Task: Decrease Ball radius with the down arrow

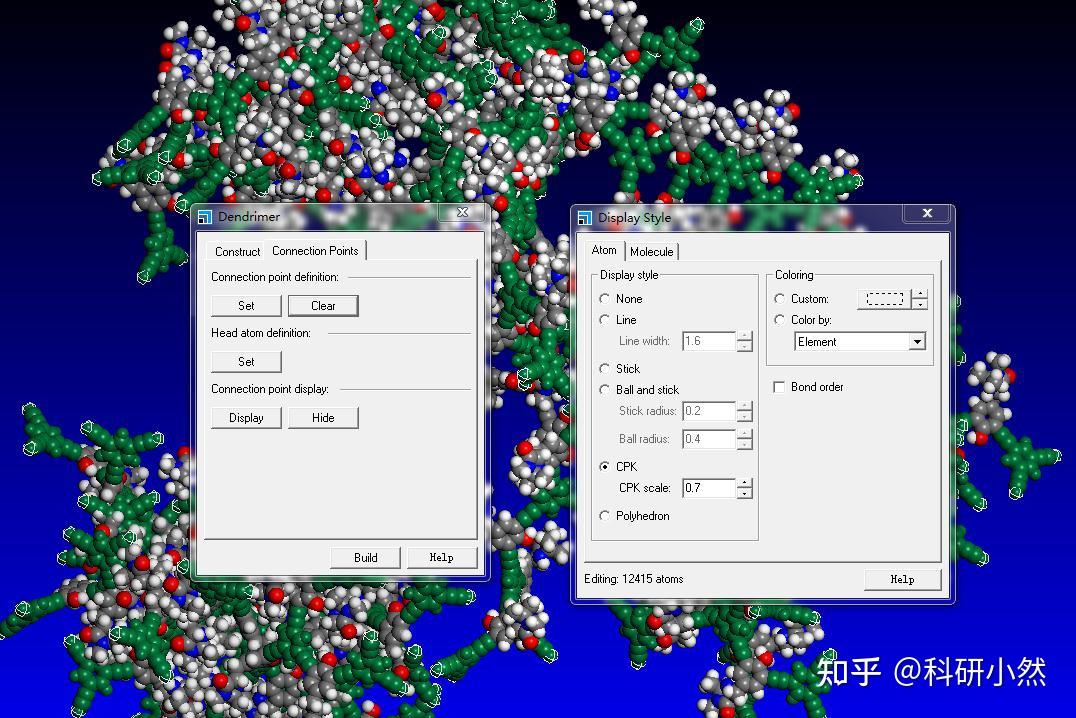Action: click(744, 443)
